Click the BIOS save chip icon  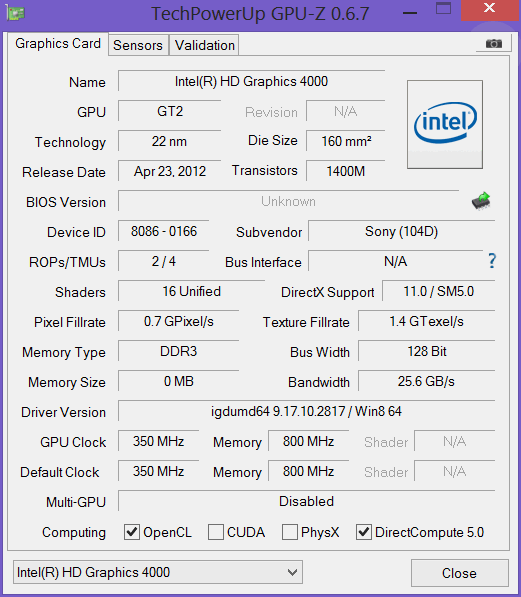481,201
